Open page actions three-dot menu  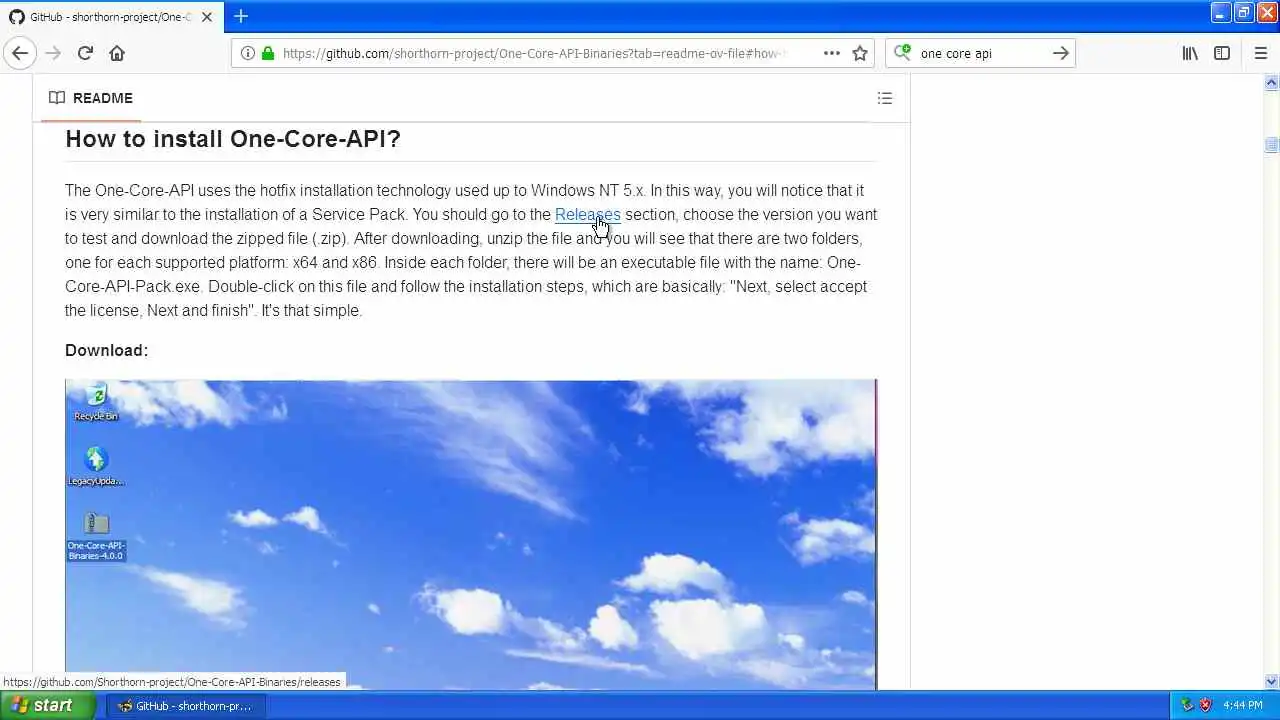[832, 53]
